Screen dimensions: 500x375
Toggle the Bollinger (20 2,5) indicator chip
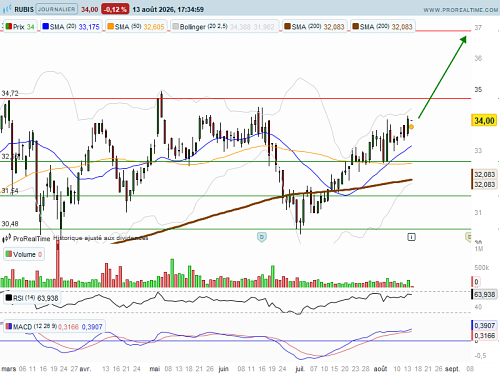[224, 27]
